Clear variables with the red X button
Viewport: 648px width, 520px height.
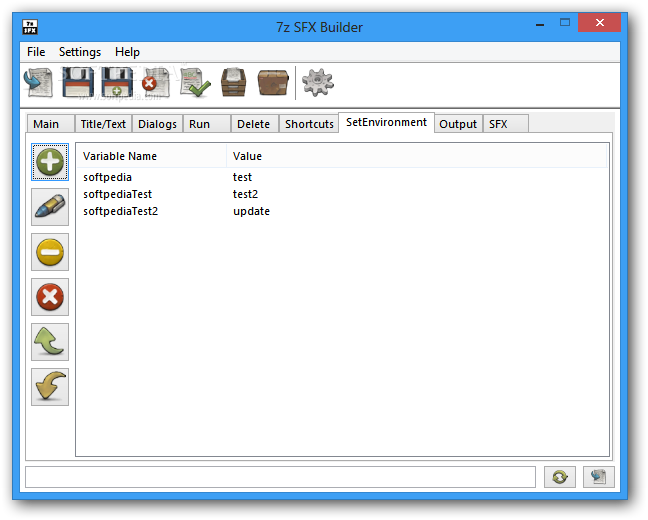click(50, 297)
